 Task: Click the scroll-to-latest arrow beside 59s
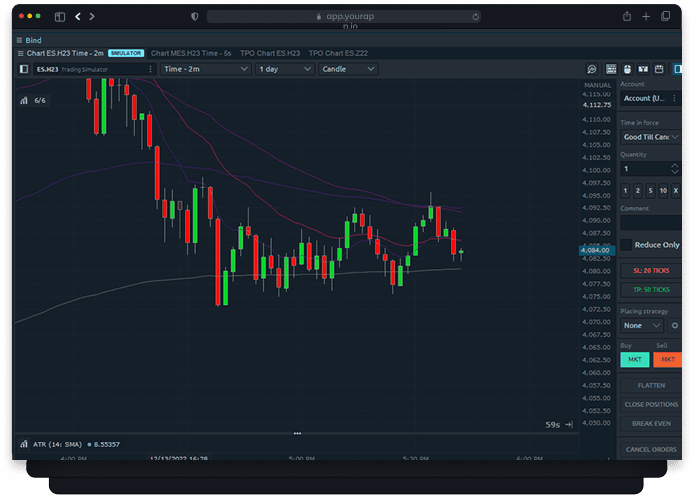coord(569,425)
